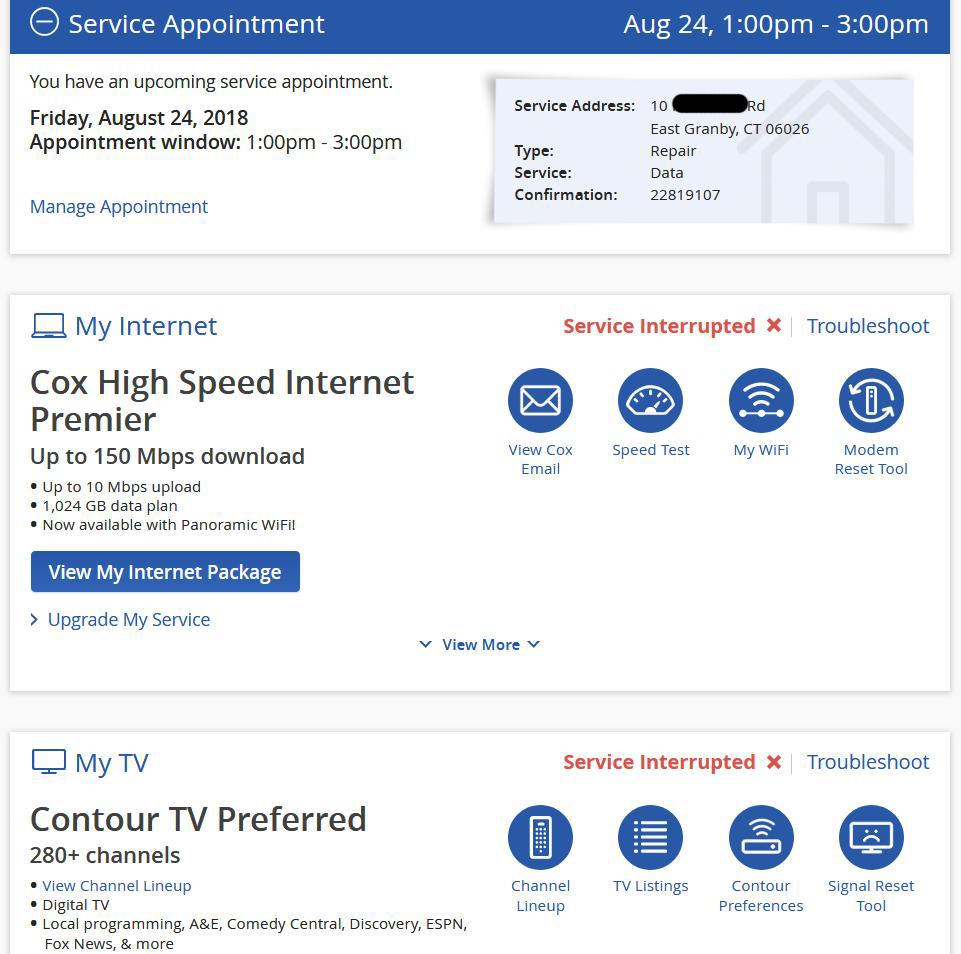Open Contour Preferences icon
Viewport: 961px width, 954px height.
click(x=761, y=837)
